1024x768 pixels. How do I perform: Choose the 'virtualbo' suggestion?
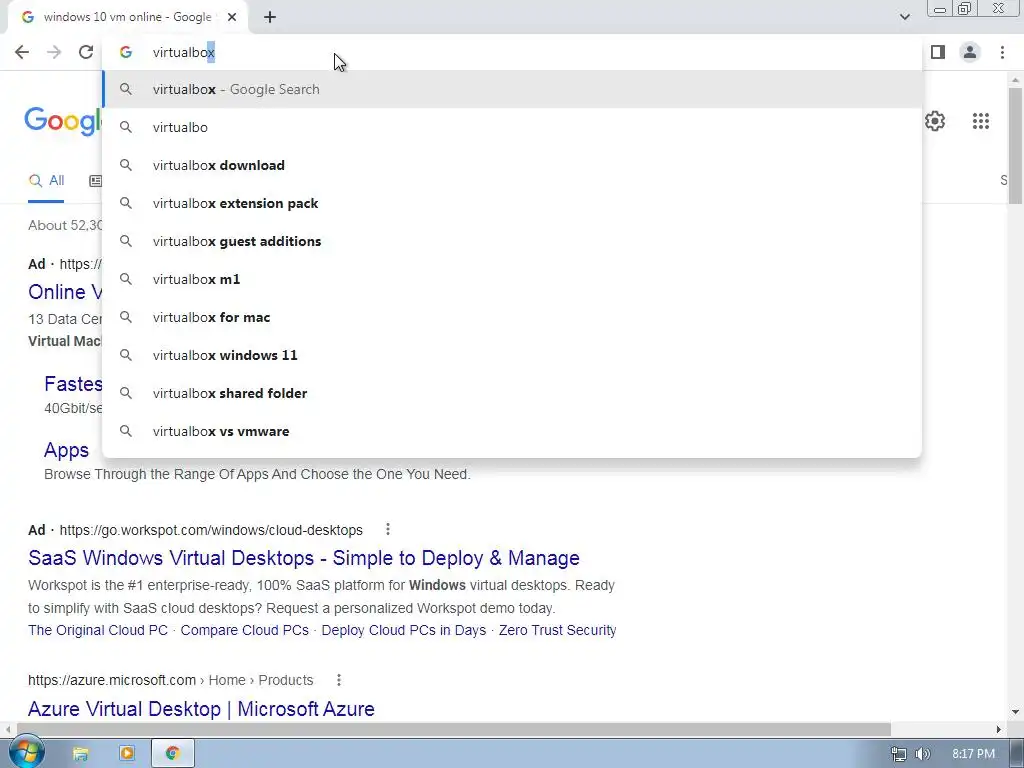[512, 127]
